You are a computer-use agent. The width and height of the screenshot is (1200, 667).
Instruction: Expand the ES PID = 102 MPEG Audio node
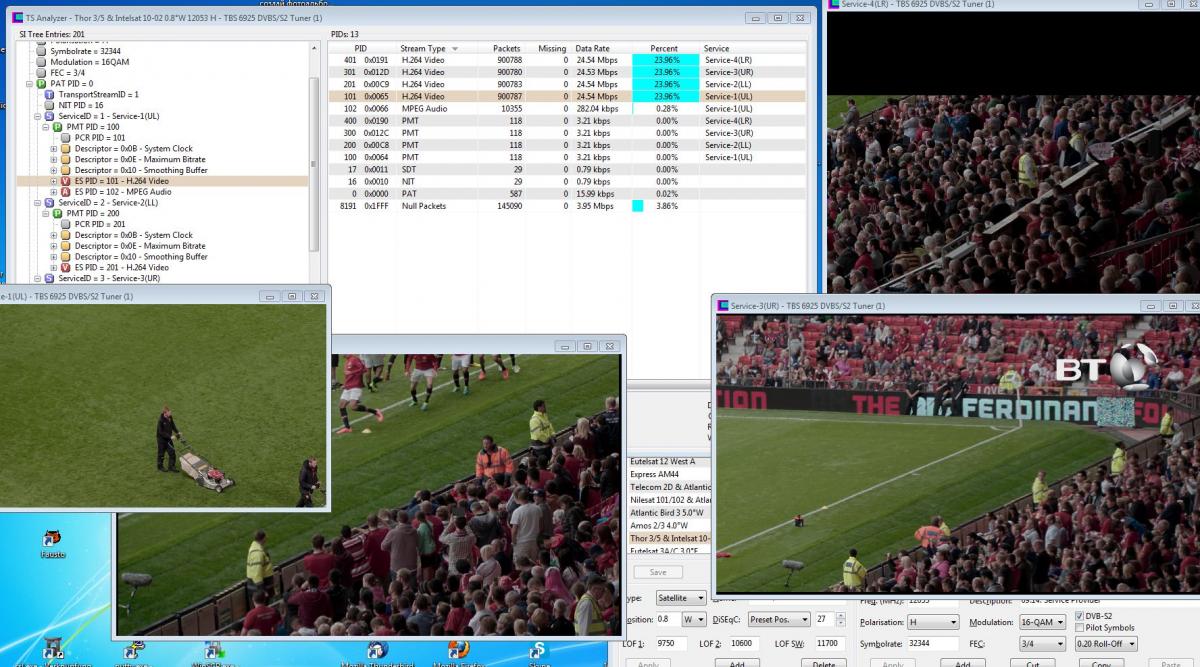tap(53, 192)
